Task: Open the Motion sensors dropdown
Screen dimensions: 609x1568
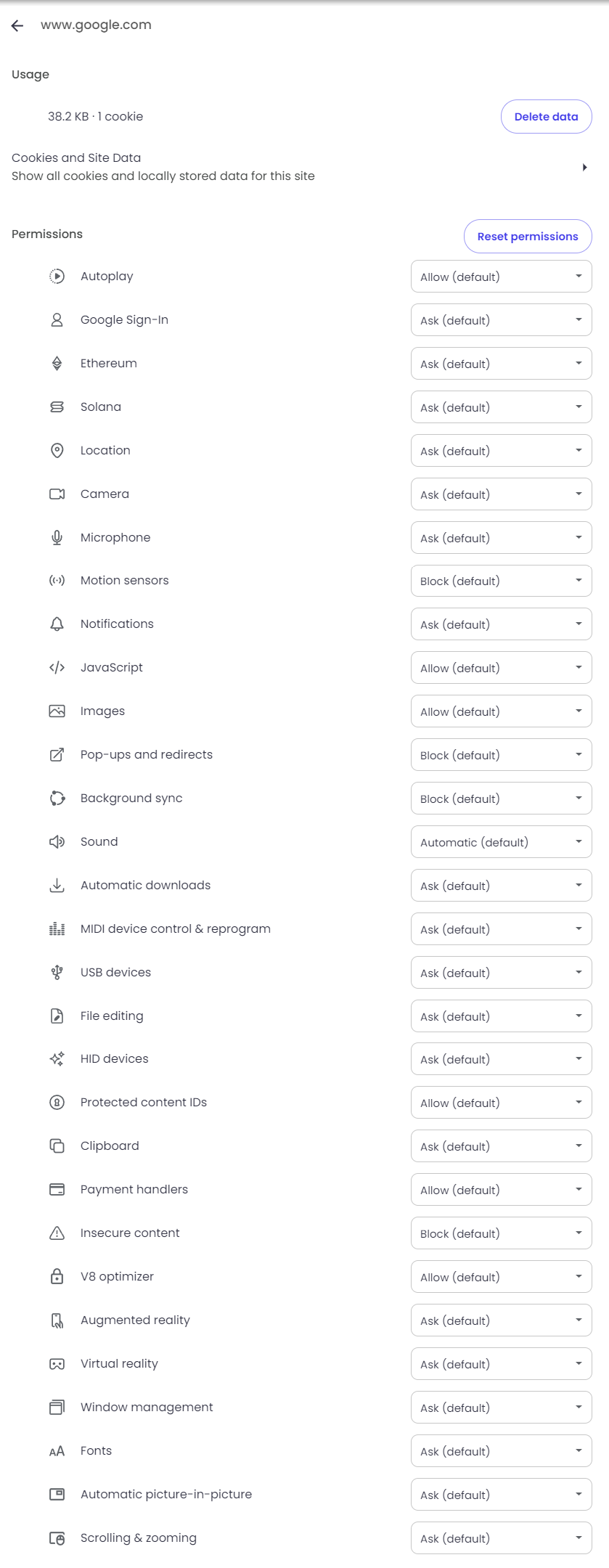Action: [501, 581]
